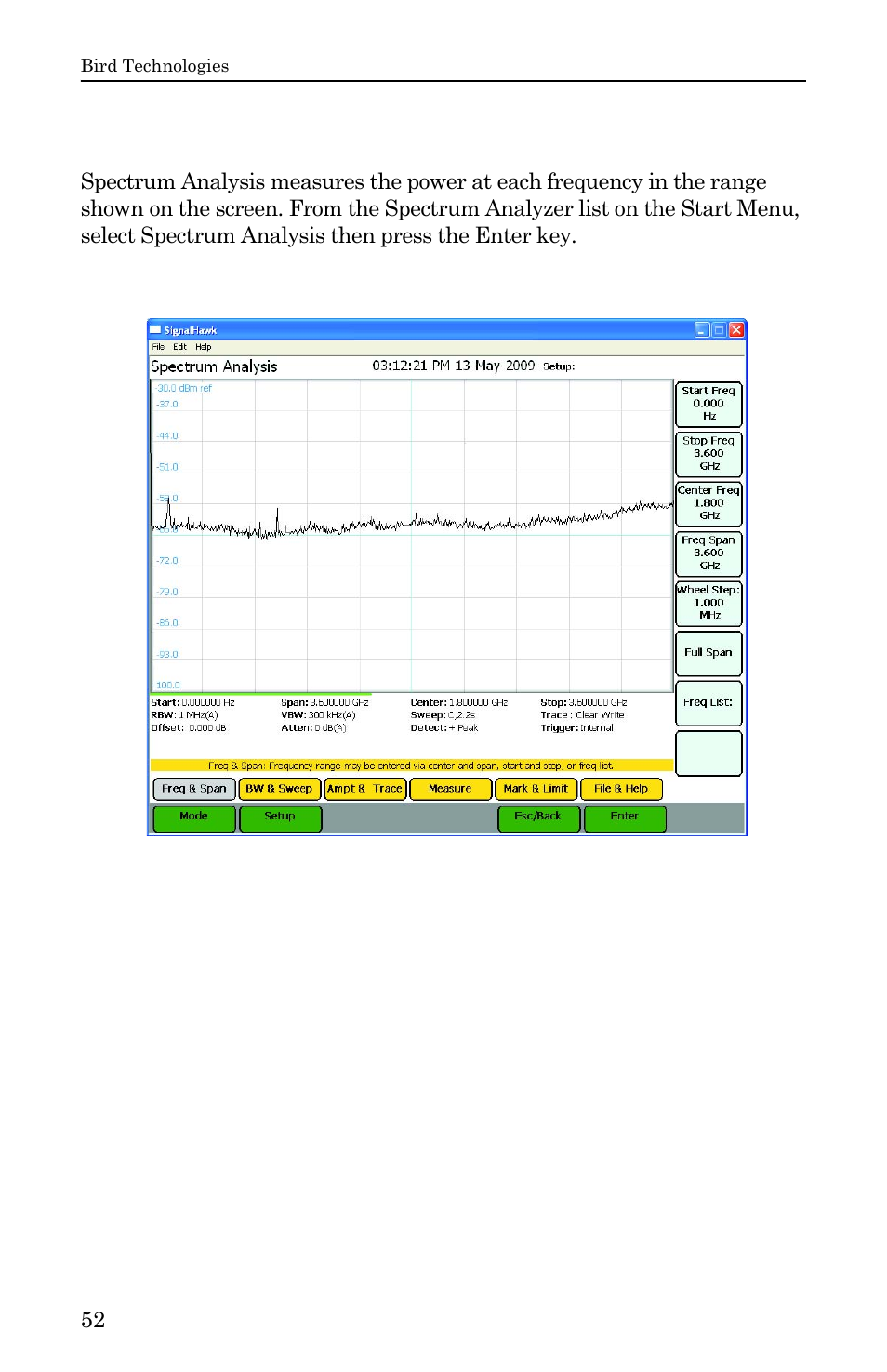
Task: Click the -30.0 dBm ref label
Action: [x=183, y=389]
